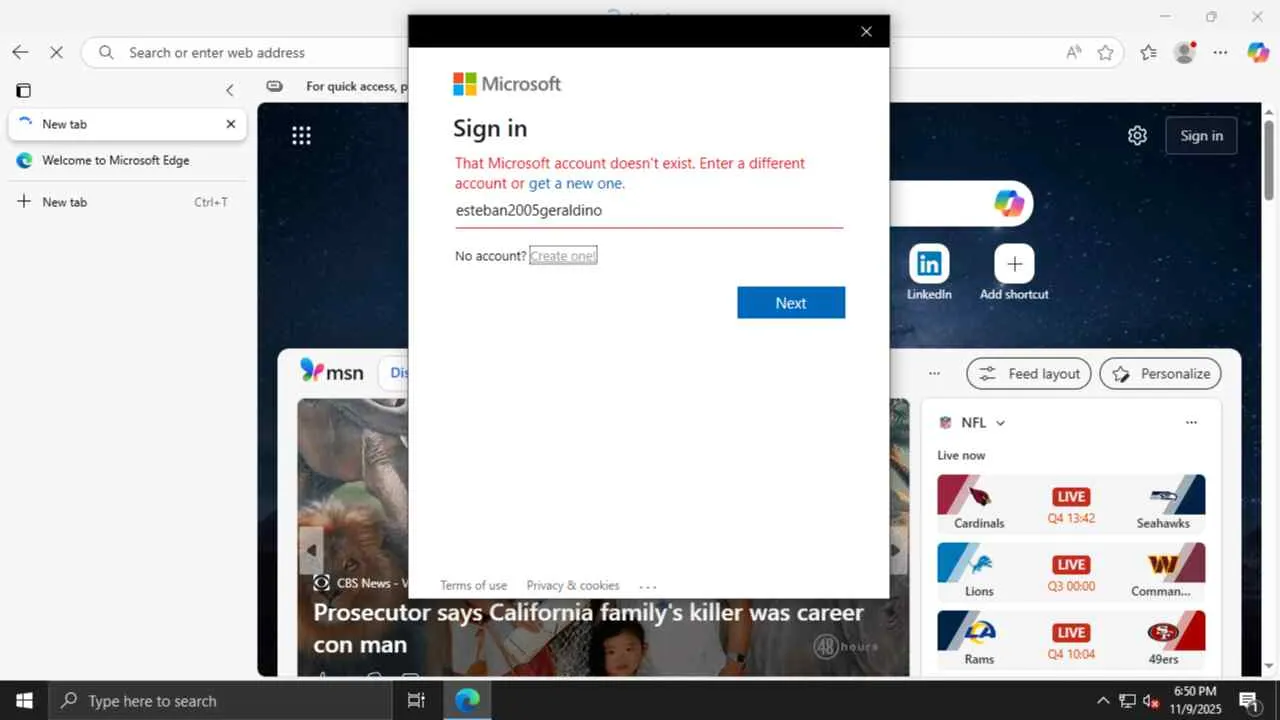Viewport: 1280px width, 720px height.
Task: Open the Privacy & cookies link
Action: (573, 585)
